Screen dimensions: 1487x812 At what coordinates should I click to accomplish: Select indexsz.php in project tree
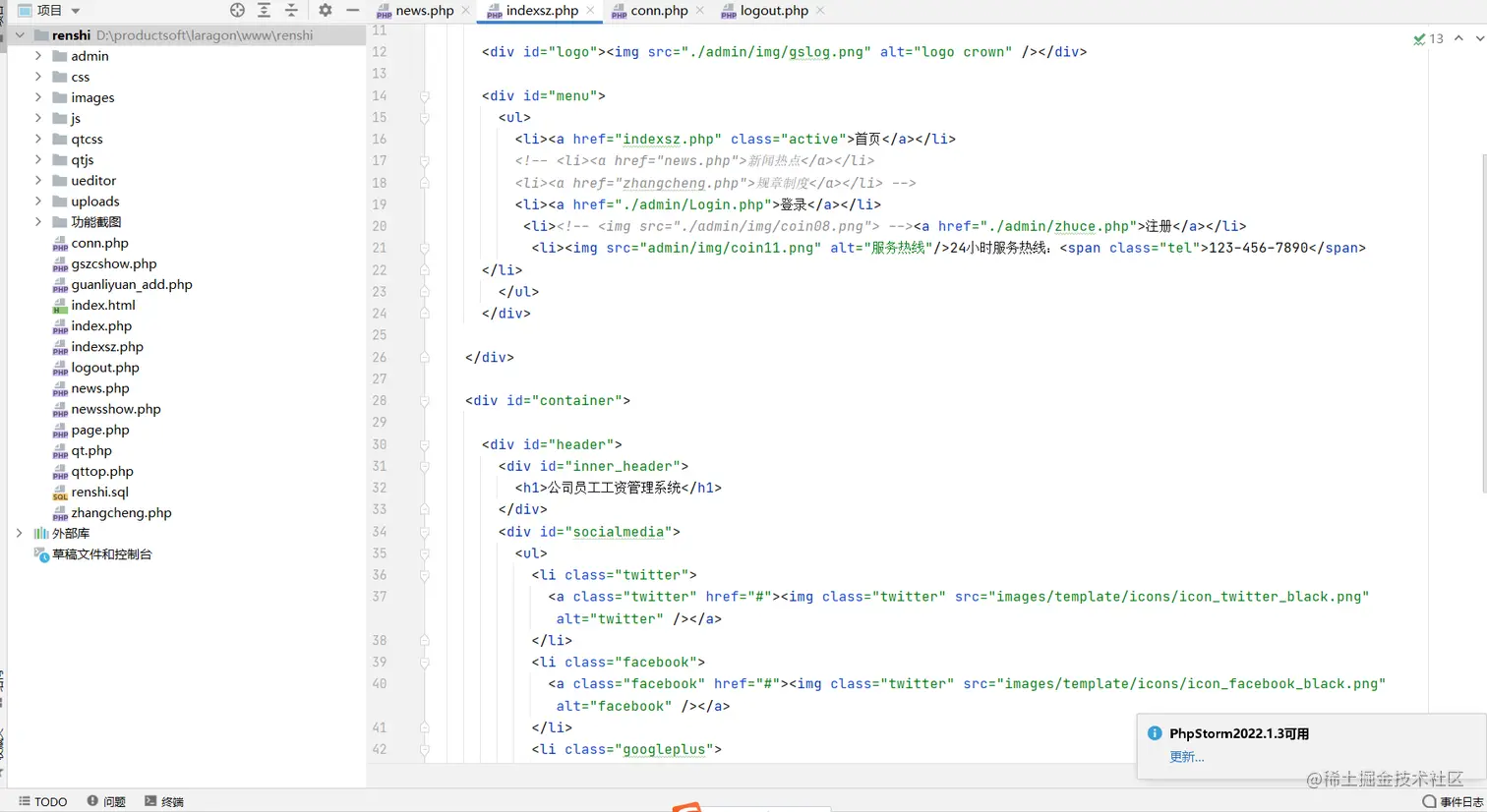point(107,346)
